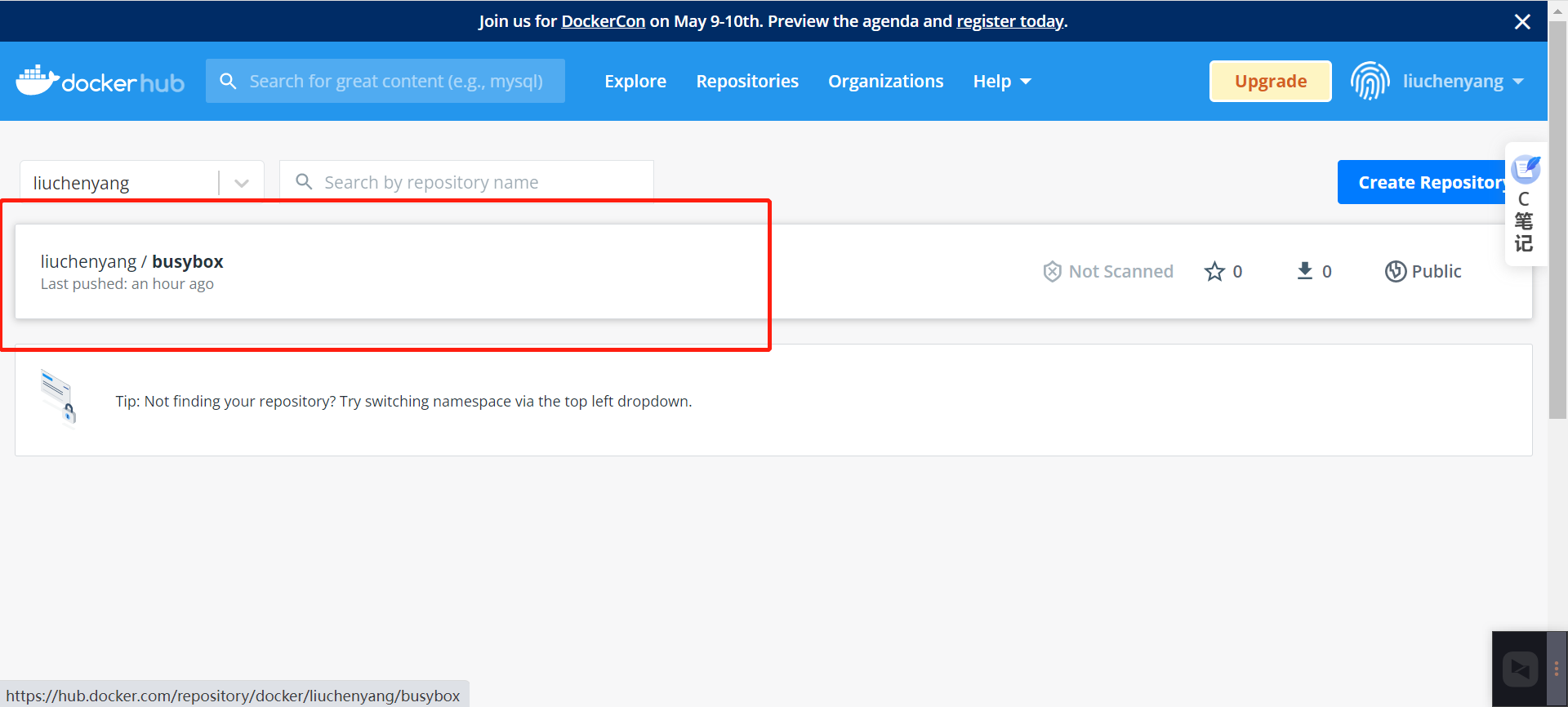Focus the Search by repository name field
1568x707 pixels.
point(466,181)
